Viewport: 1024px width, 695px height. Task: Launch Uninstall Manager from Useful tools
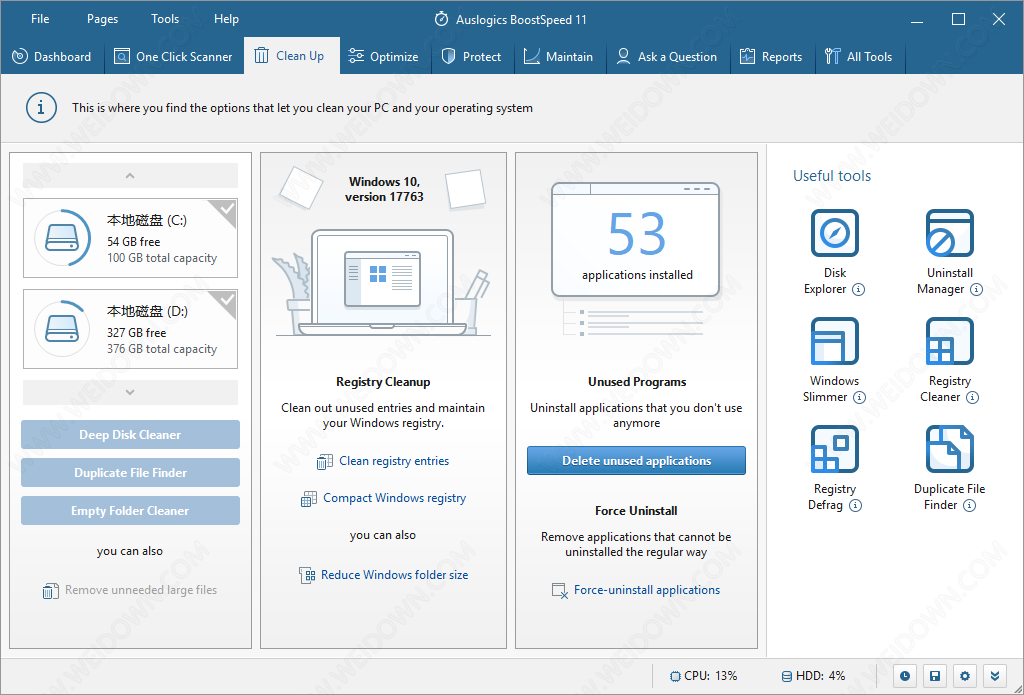click(x=950, y=233)
